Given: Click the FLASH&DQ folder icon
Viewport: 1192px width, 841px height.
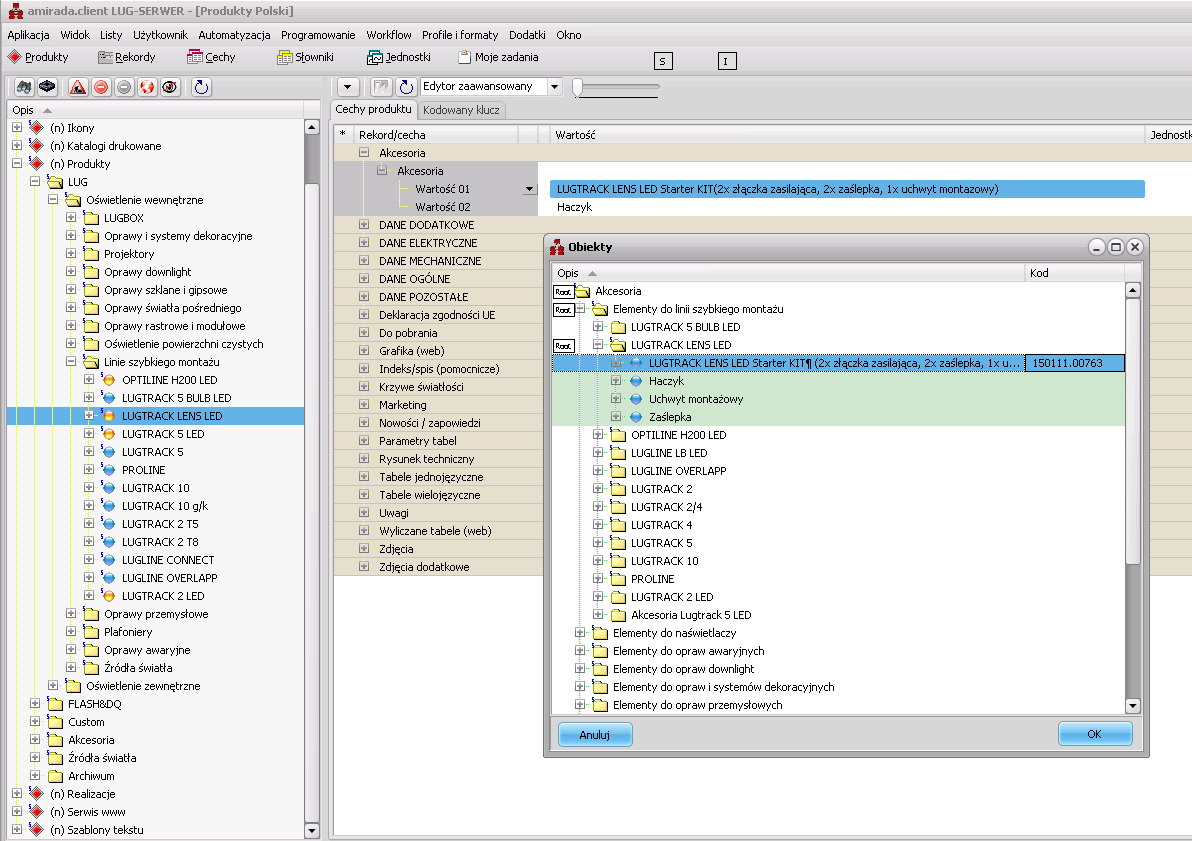Looking at the screenshot, I should (x=55, y=703).
